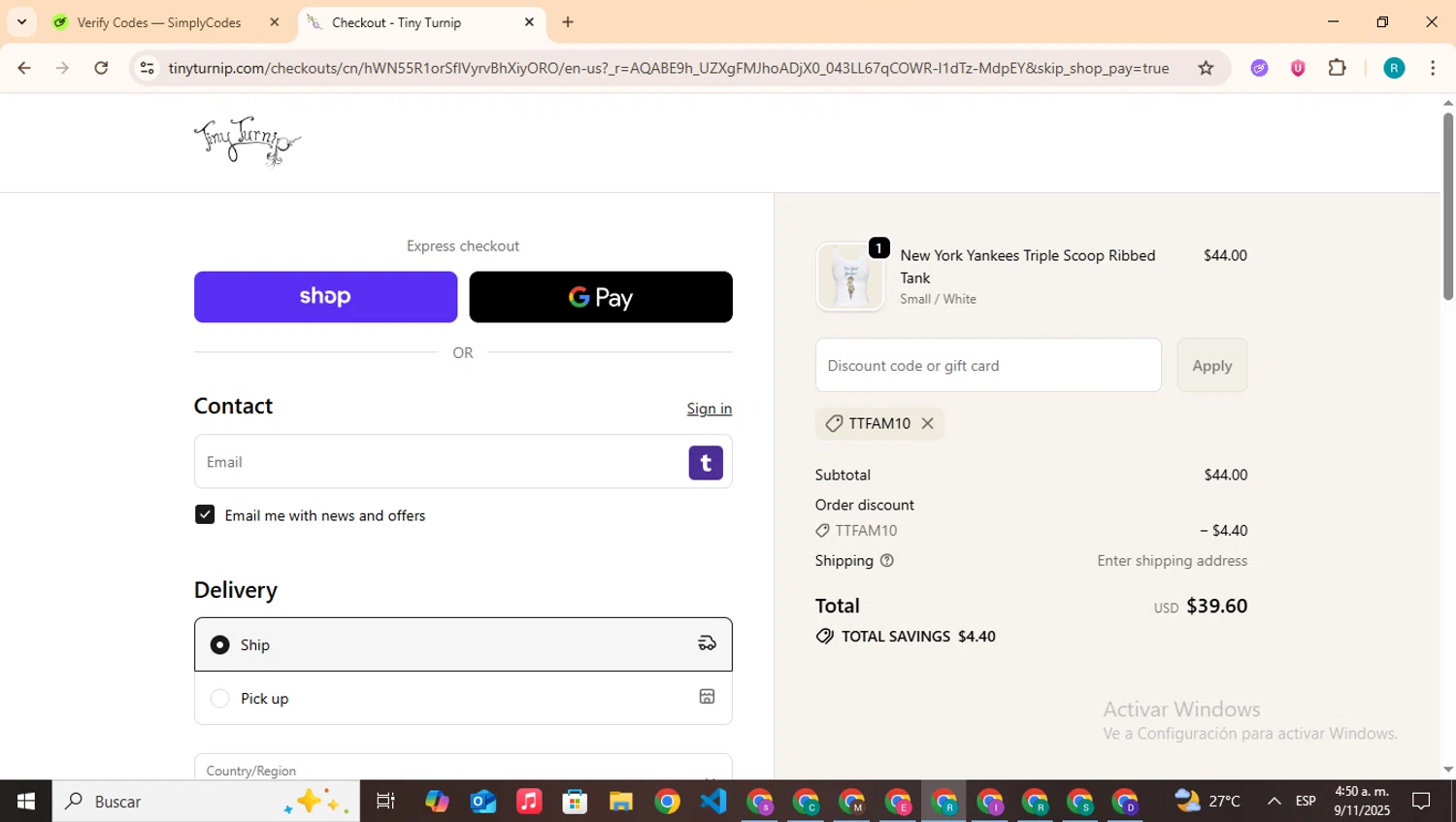Close the Checkout - Tiny Turnip tab

(x=529, y=22)
